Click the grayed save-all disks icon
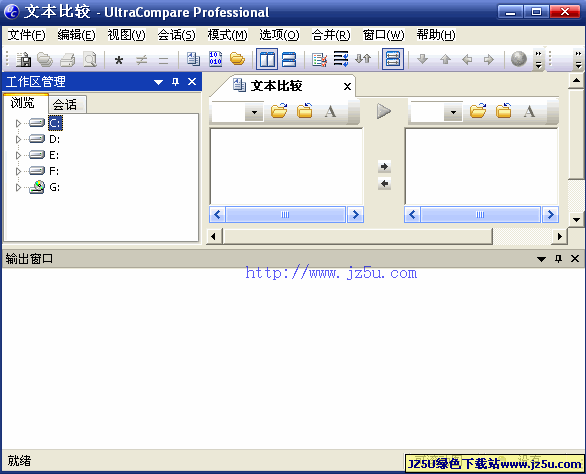The height and width of the screenshot is (474, 586). [45, 59]
